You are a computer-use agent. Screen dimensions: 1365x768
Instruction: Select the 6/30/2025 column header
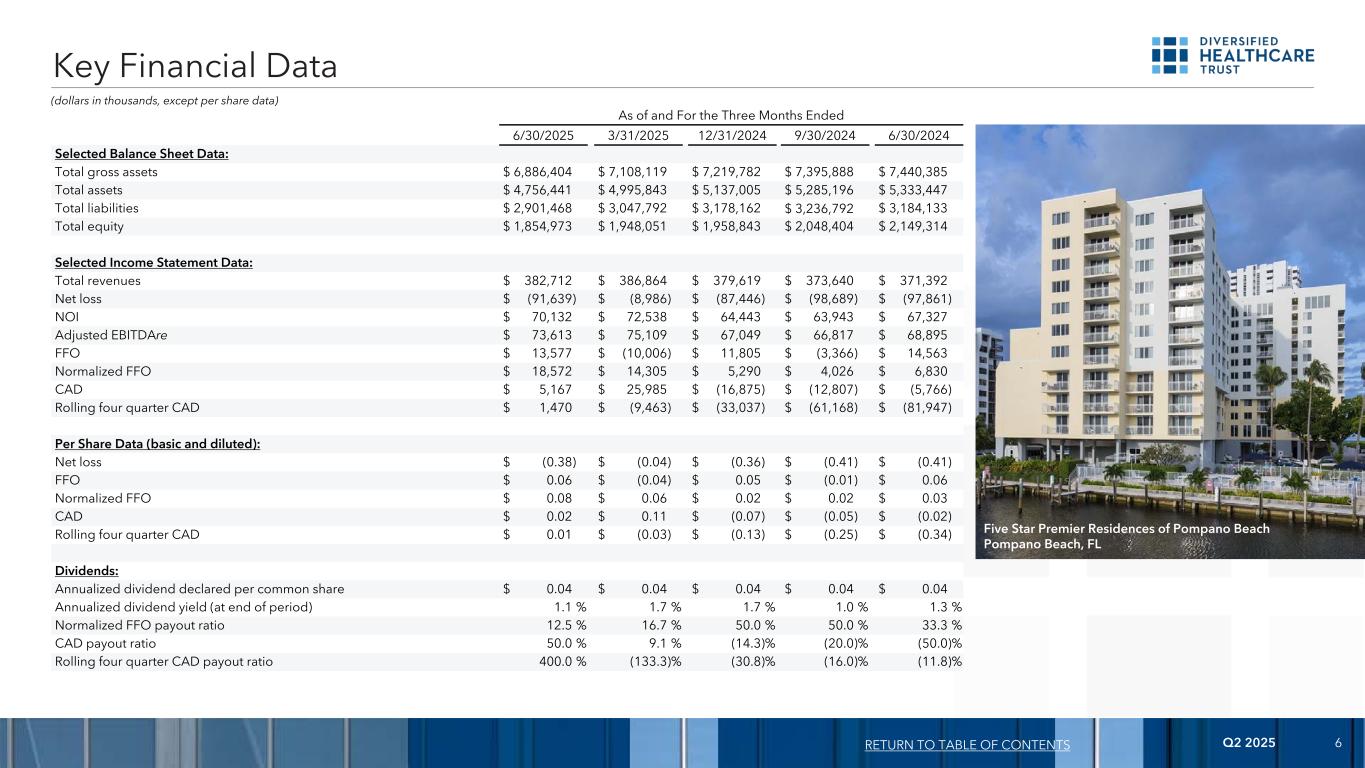(x=544, y=135)
